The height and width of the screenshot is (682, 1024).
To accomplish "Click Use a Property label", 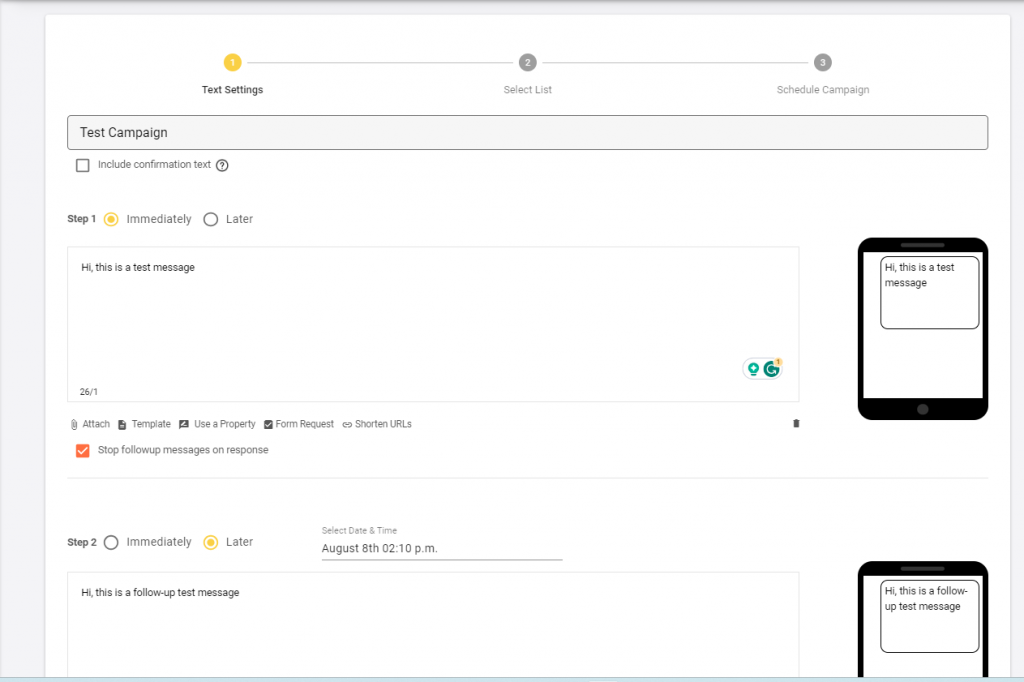I will [225, 424].
